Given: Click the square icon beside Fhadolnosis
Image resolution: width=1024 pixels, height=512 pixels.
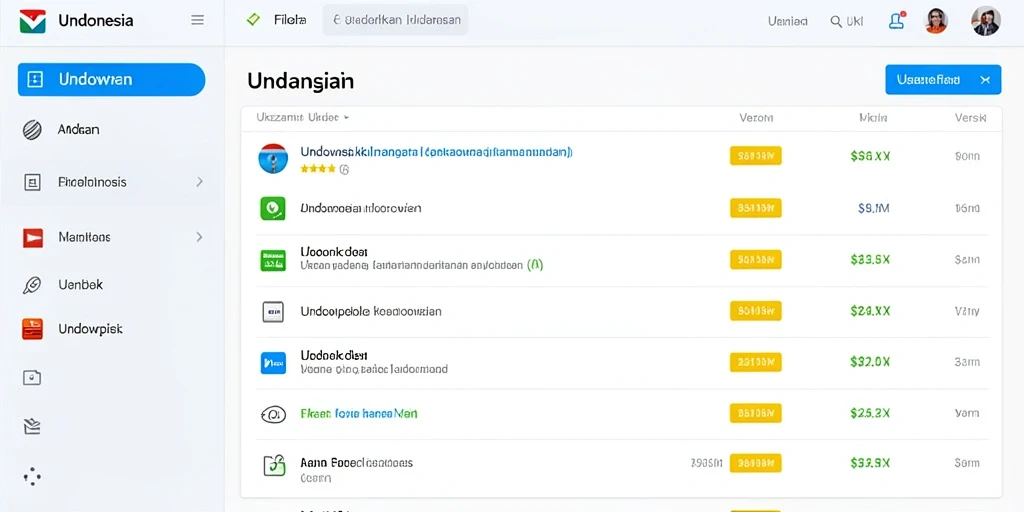Looking at the screenshot, I should (x=32, y=182).
